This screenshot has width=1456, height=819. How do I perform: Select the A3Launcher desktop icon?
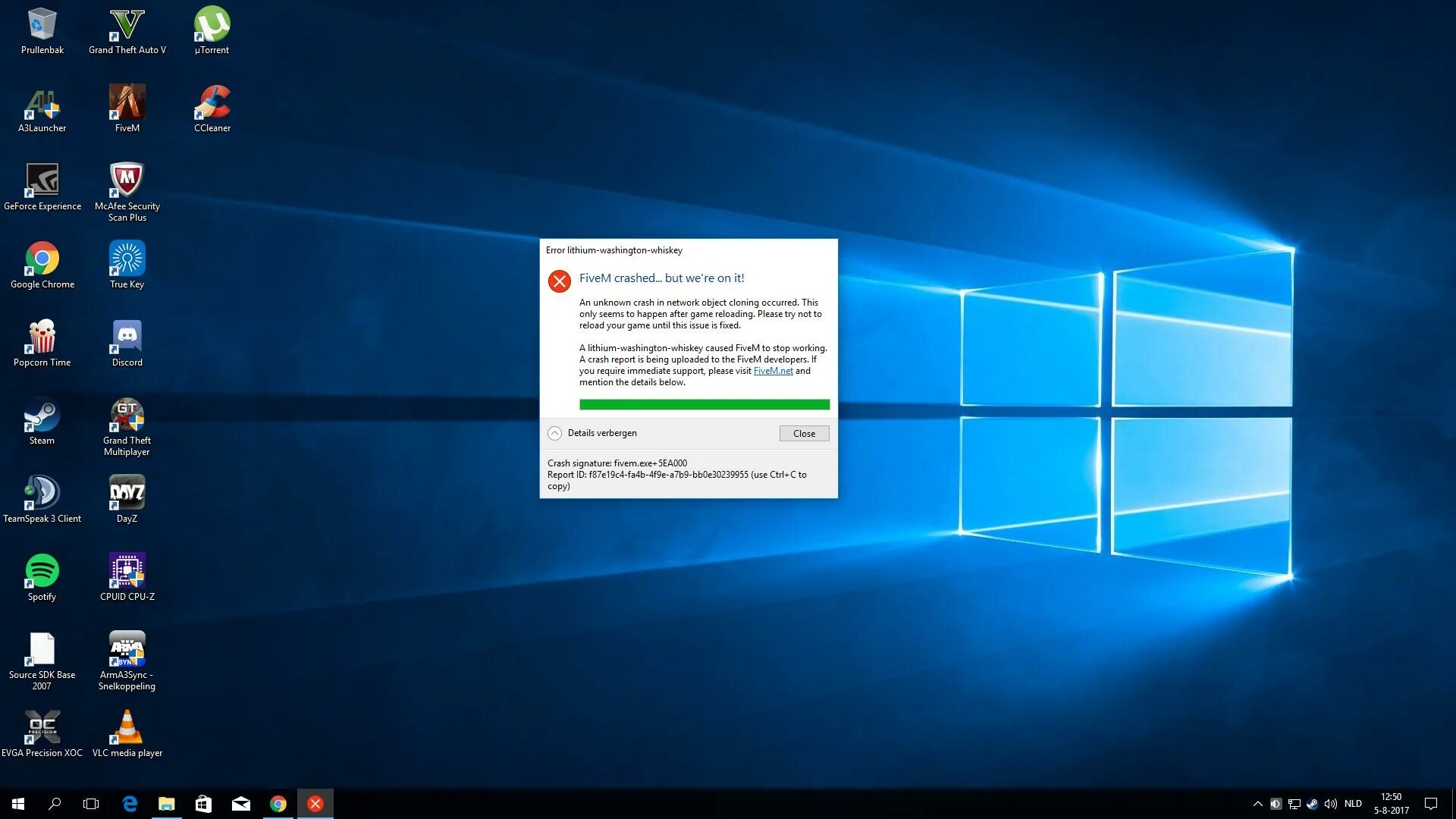[42, 110]
